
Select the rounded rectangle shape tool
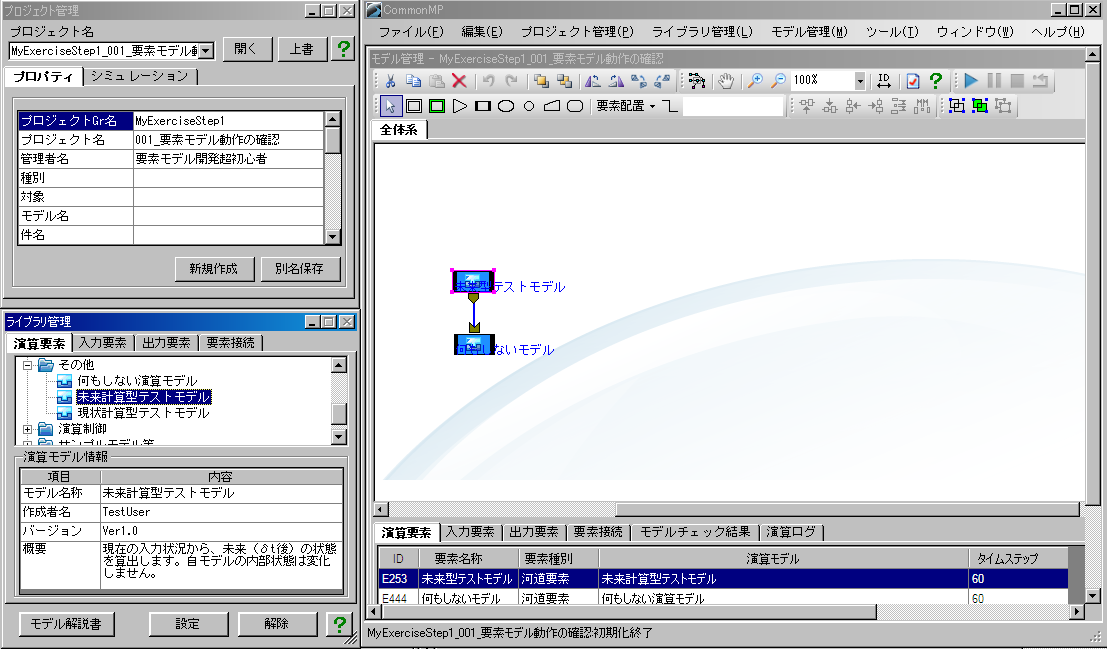(575, 106)
